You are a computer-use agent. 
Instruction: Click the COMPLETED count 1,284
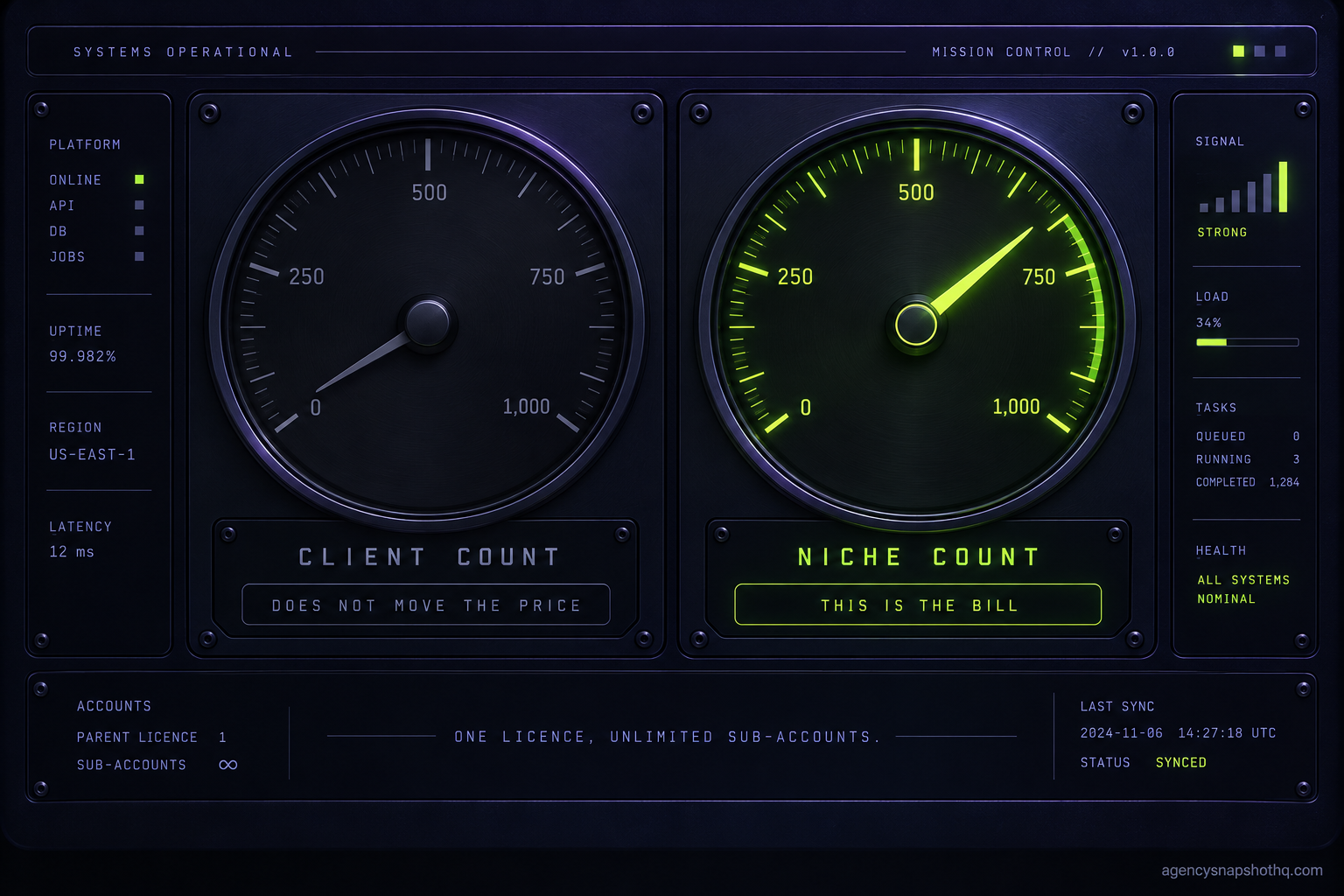click(x=1284, y=482)
